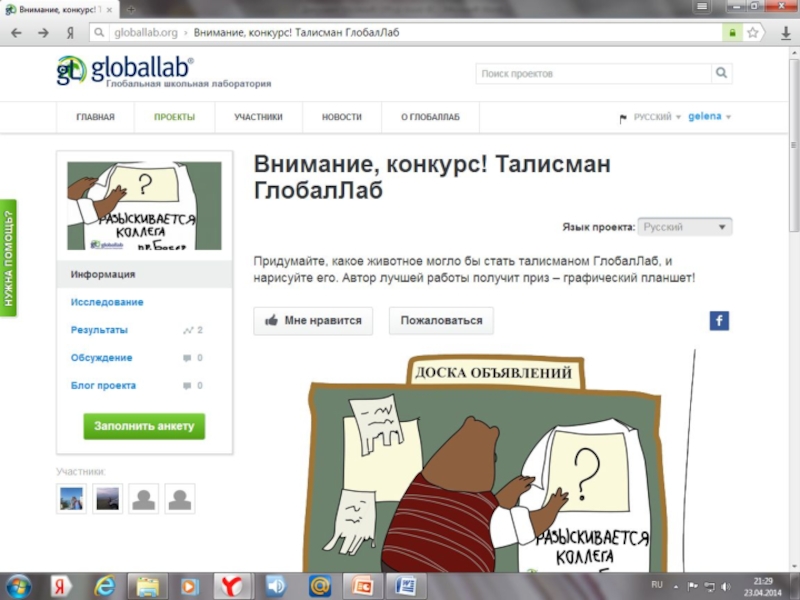Viewport: 800px width, 600px height.
Task: Click the tray network icon
Action: point(709,586)
